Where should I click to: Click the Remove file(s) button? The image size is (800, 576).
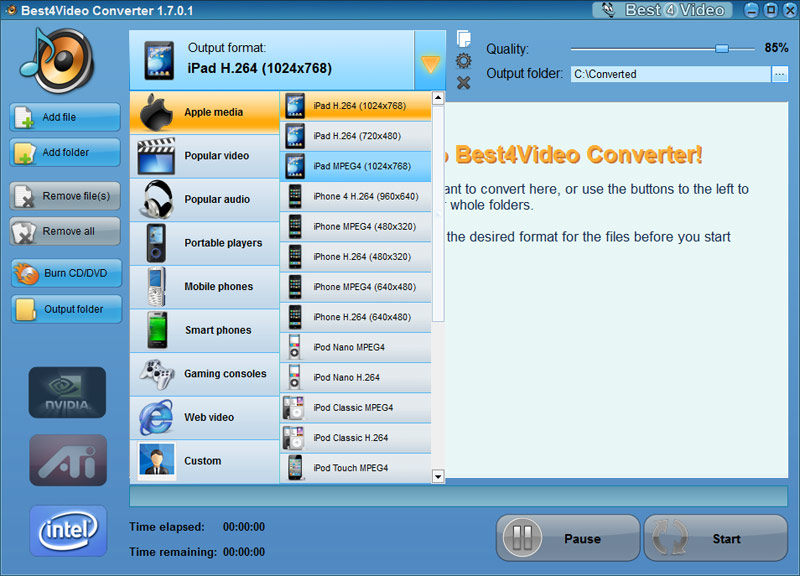tap(65, 196)
